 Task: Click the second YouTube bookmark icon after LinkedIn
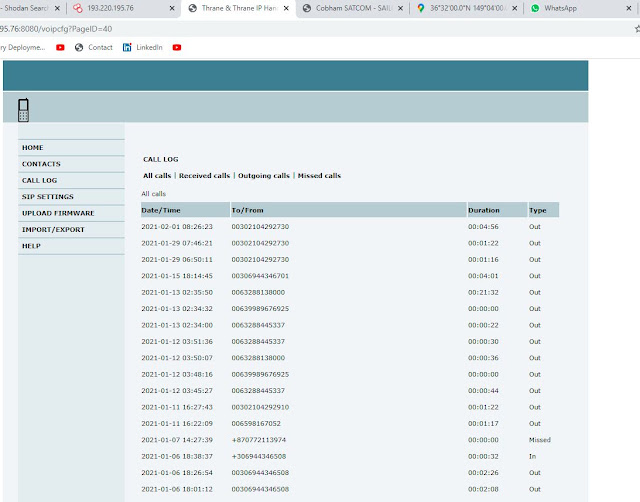[177, 47]
